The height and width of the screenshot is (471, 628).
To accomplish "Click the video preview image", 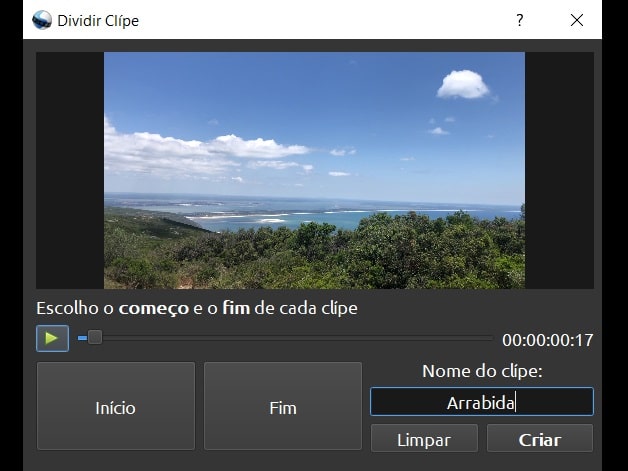I will click(x=314, y=170).
